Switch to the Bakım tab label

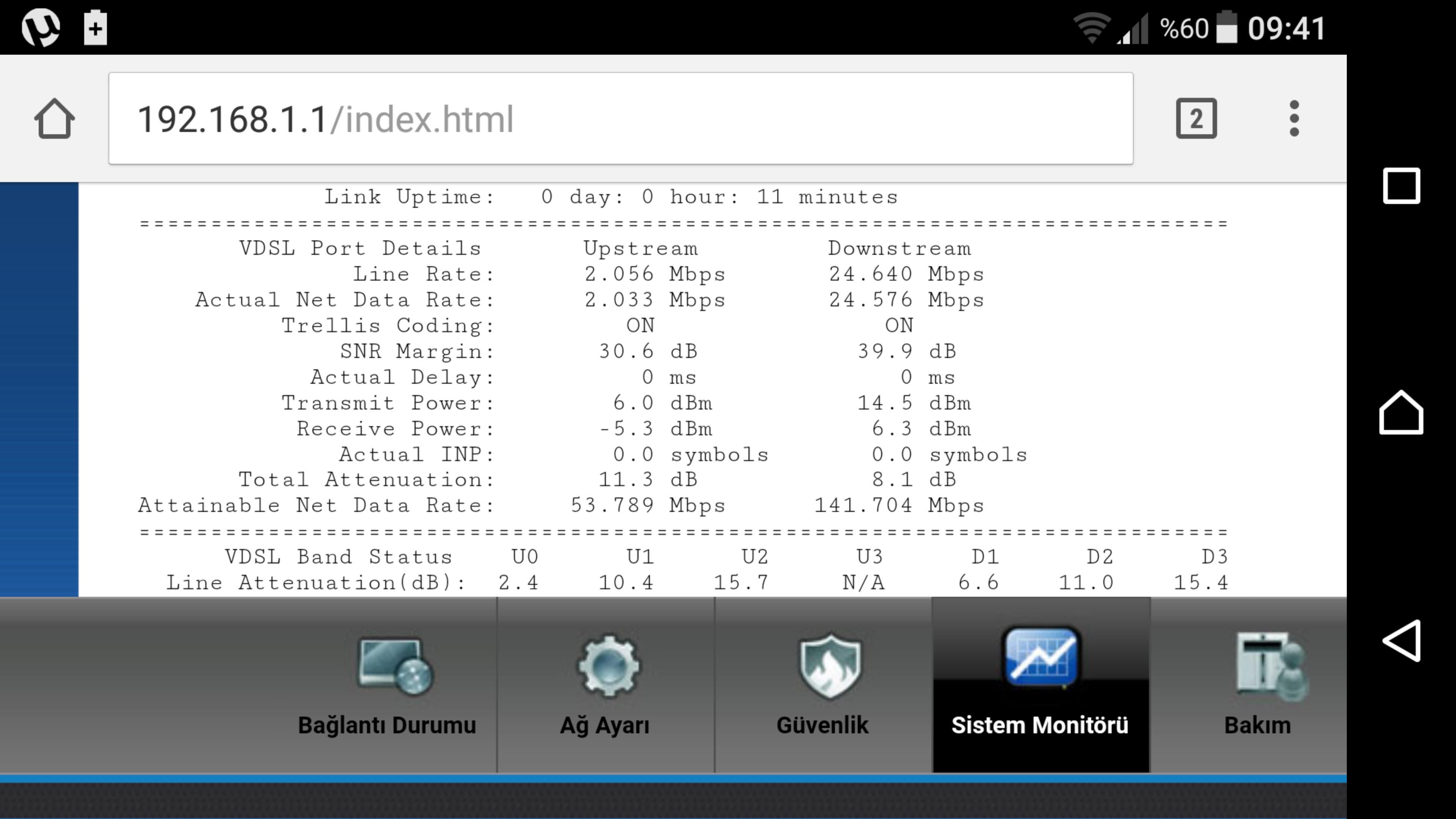click(x=1258, y=725)
